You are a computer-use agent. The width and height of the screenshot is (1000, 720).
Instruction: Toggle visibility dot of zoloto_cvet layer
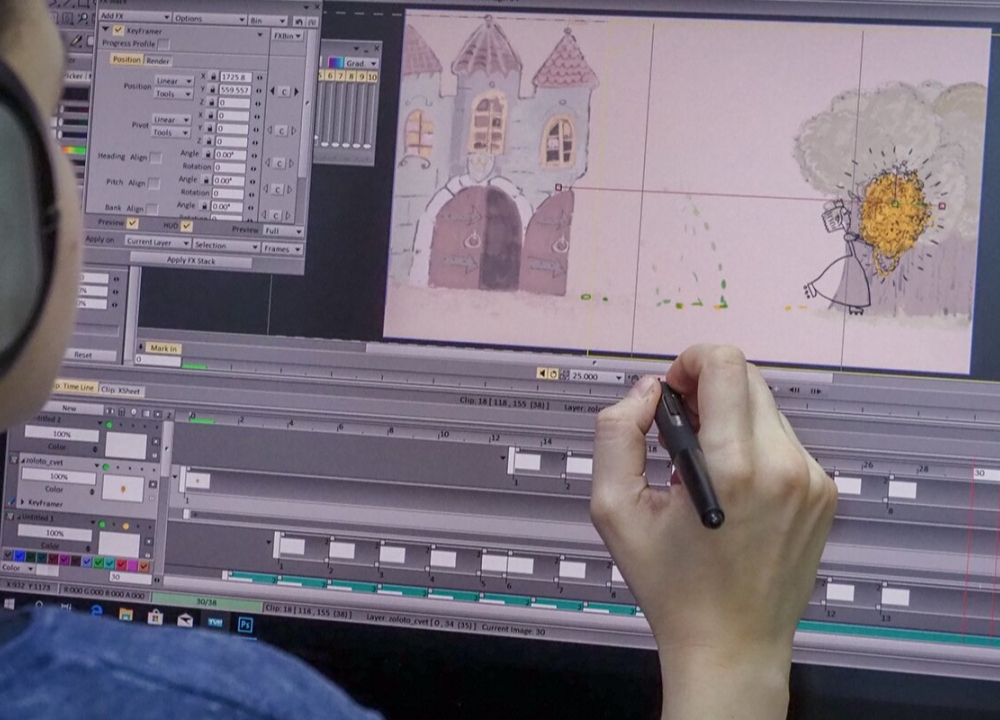click(x=107, y=467)
